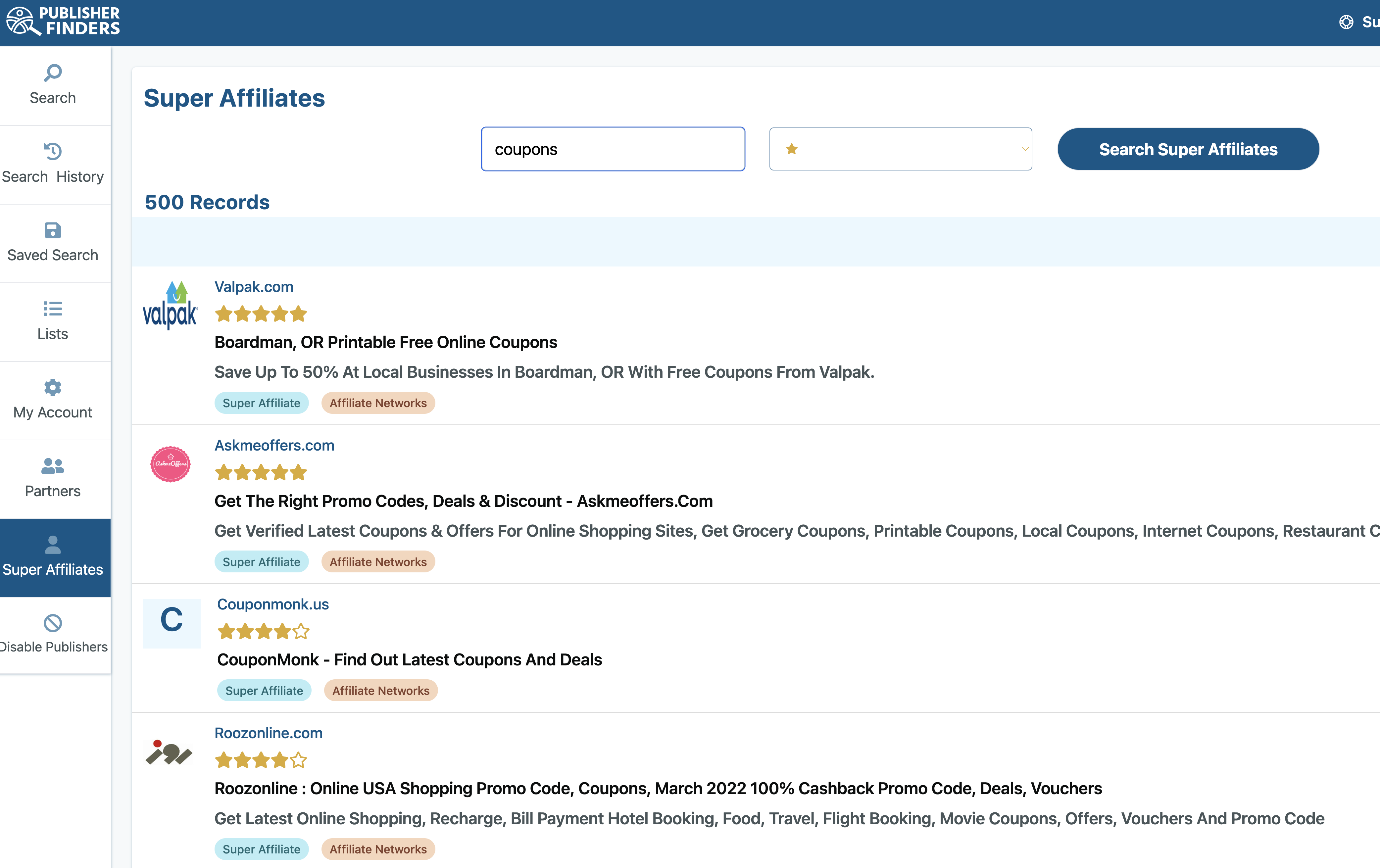
Task: Click 'Get Verified Latest Coupons' description text
Action: coord(797,531)
